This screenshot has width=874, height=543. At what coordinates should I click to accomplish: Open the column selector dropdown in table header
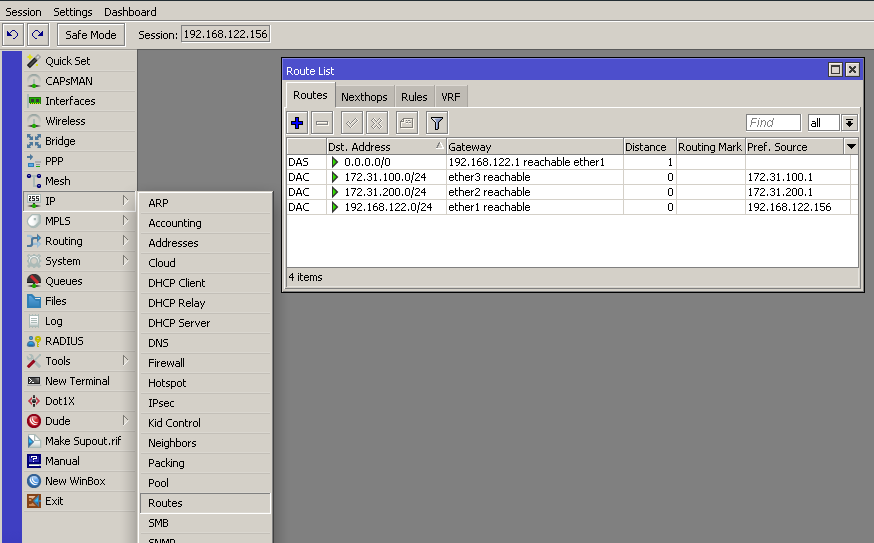tap(851, 146)
